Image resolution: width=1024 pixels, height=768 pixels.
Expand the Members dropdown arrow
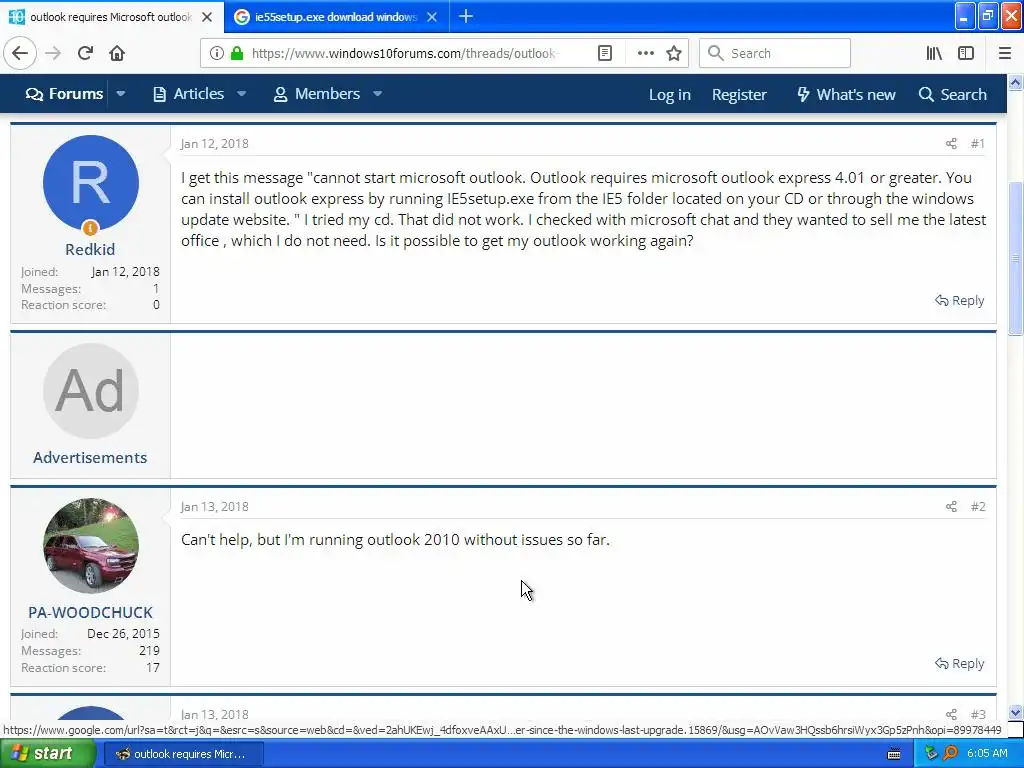coord(377,94)
